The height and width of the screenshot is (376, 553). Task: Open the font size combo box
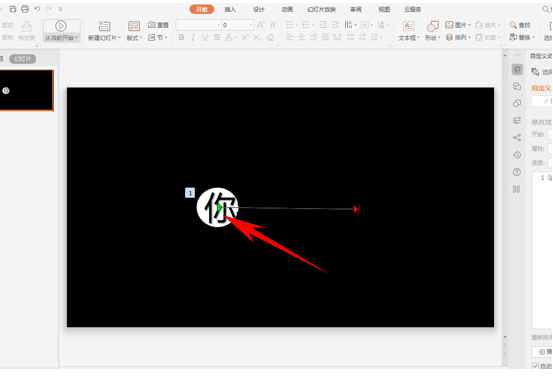click(238, 25)
